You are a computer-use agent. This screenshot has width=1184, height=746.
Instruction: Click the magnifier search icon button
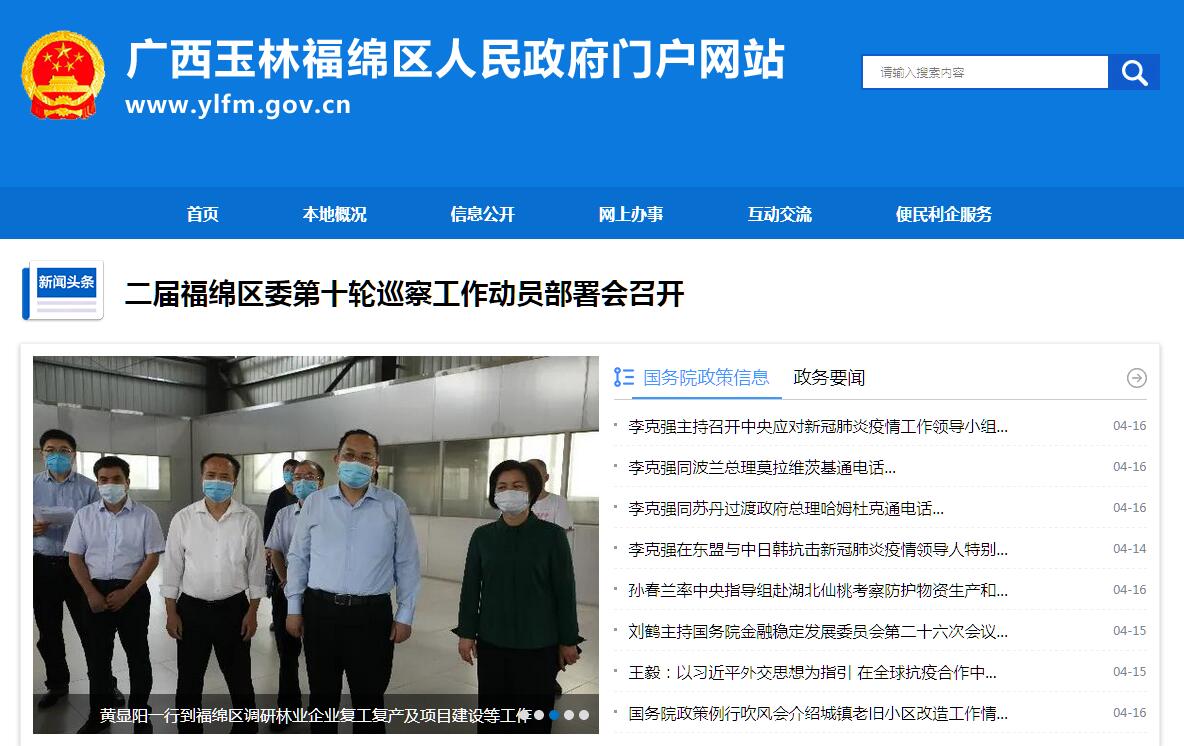(1133, 72)
